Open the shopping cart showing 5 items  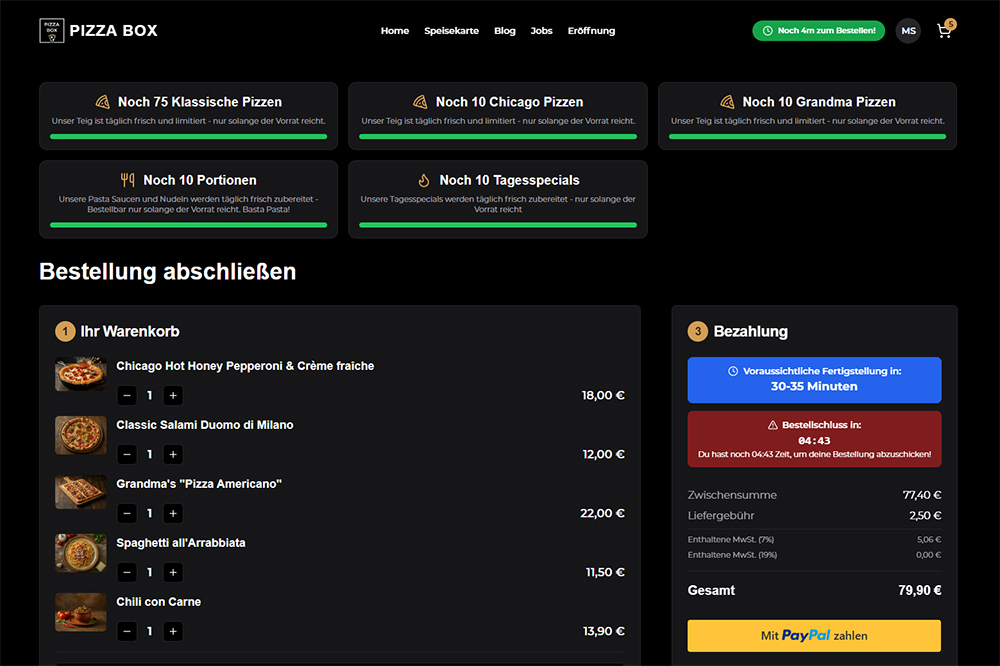point(944,31)
